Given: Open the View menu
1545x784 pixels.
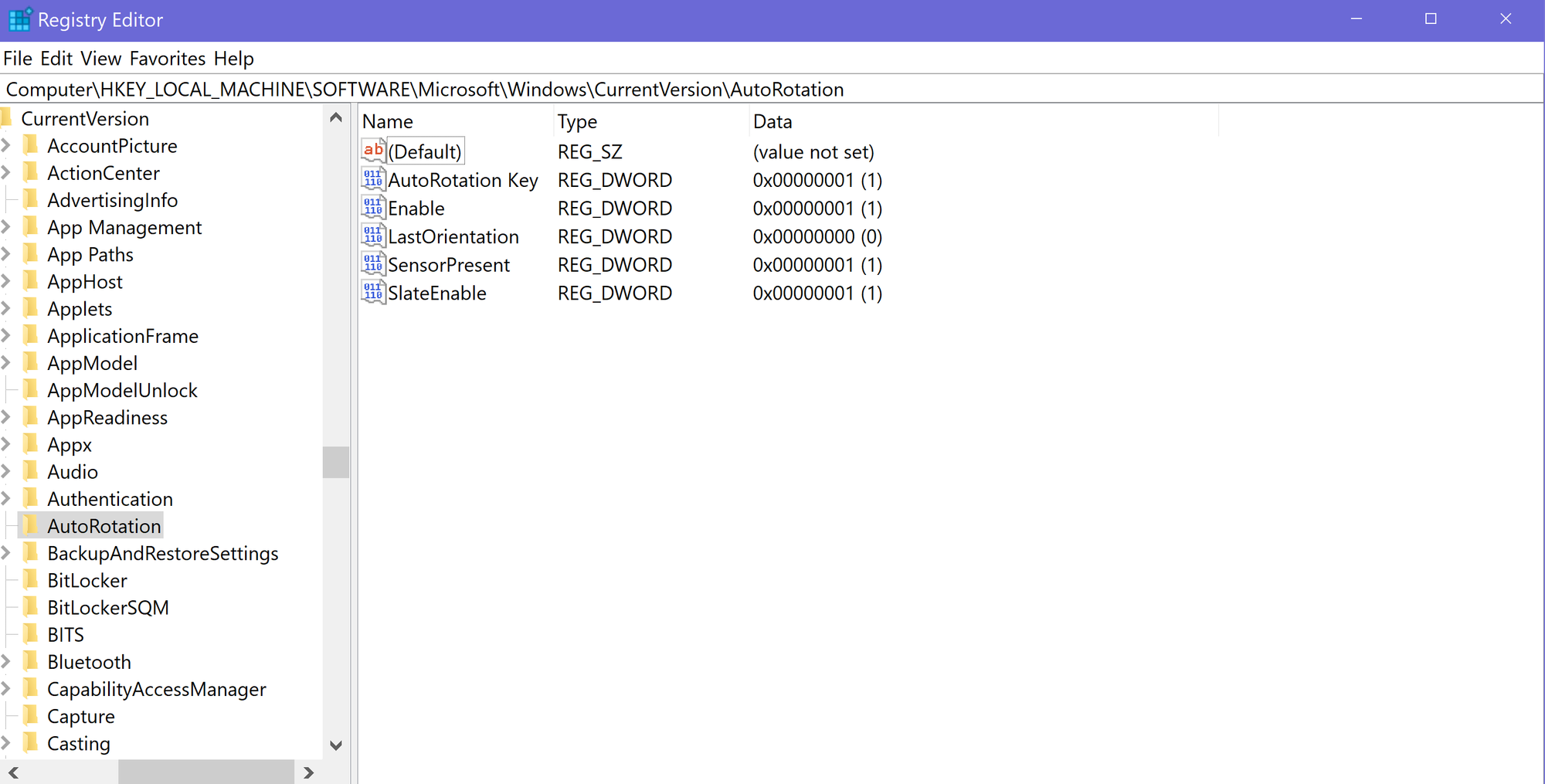Looking at the screenshot, I should pos(101,59).
